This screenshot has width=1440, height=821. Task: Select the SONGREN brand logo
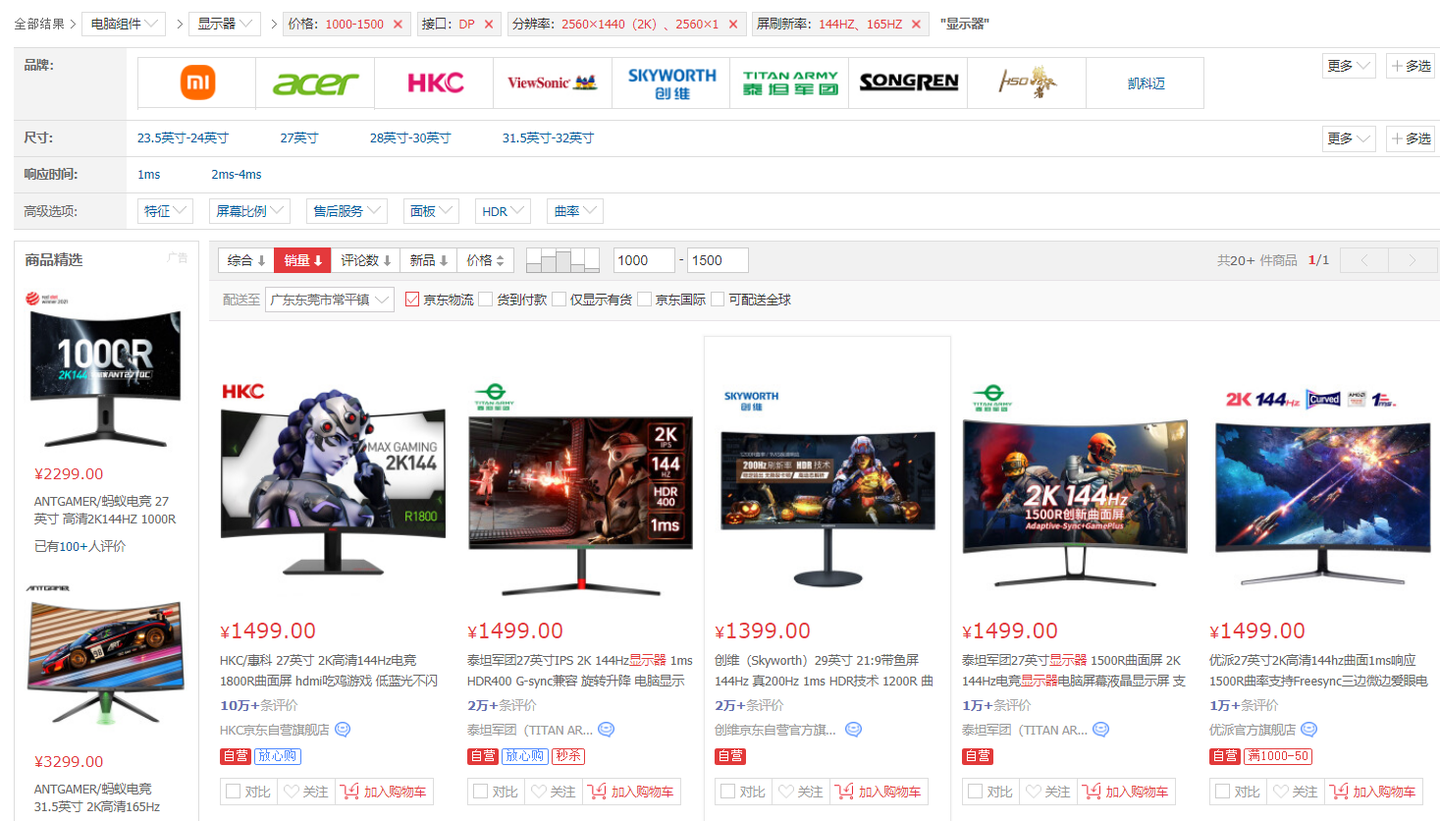[908, 83]
